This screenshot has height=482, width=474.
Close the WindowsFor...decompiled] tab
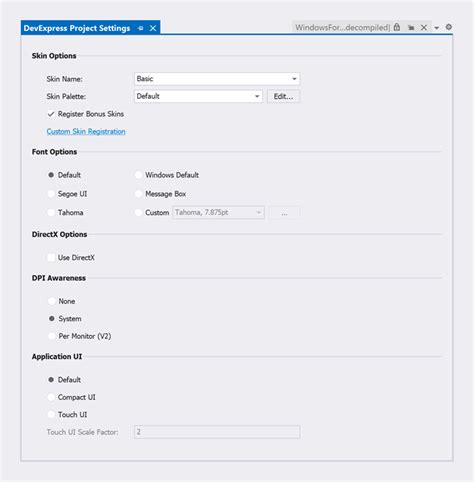pos(424,27)
